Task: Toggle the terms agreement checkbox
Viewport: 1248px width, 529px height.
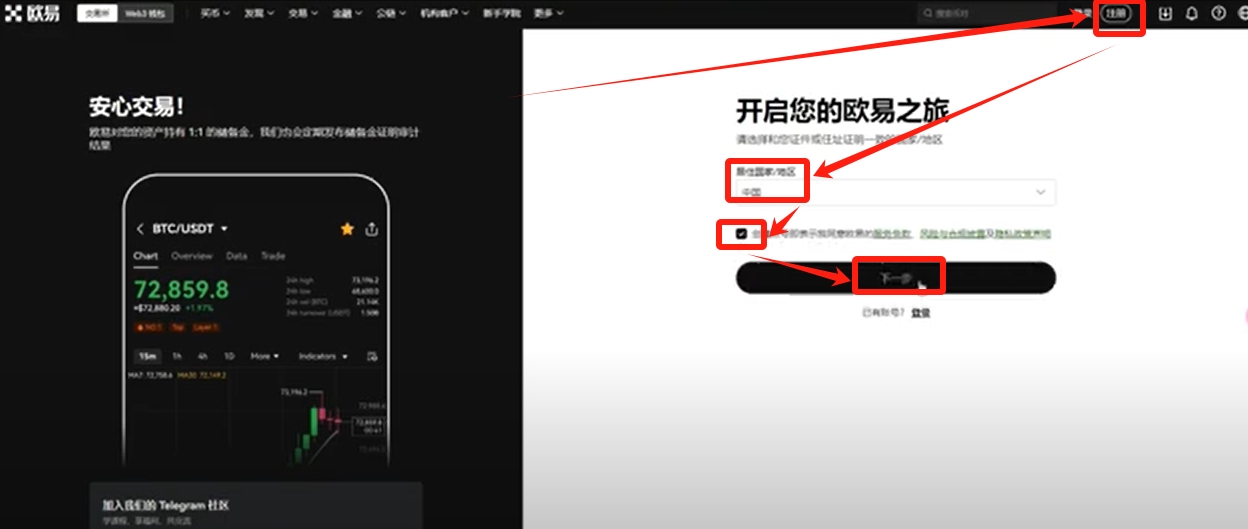Action: click(741, 234)
